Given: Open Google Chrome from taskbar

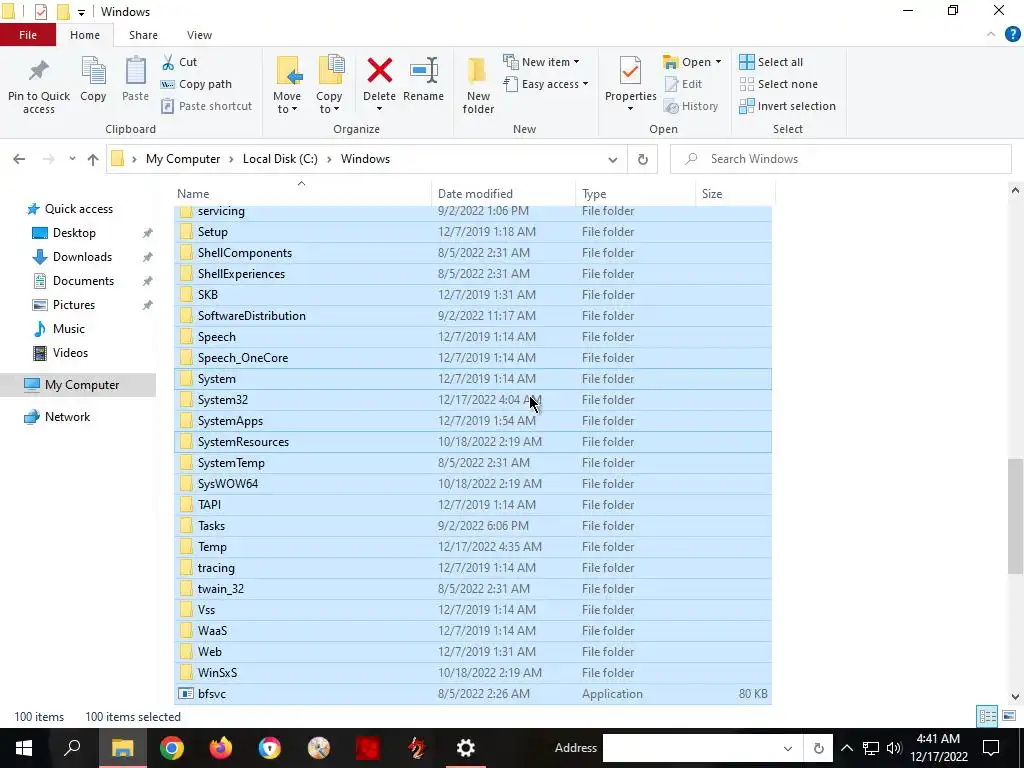Looking at the screenshot, I should click(172, 748).
